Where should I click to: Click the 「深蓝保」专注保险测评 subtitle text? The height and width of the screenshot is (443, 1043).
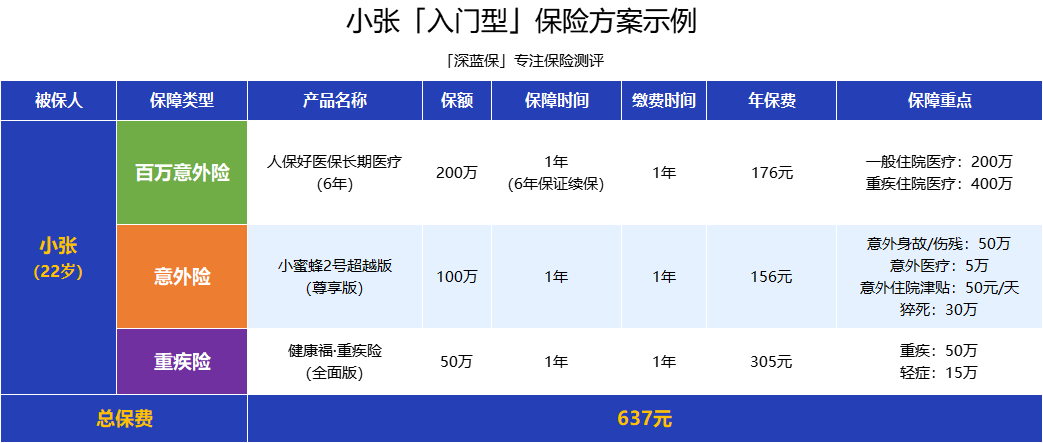point(521,60)
